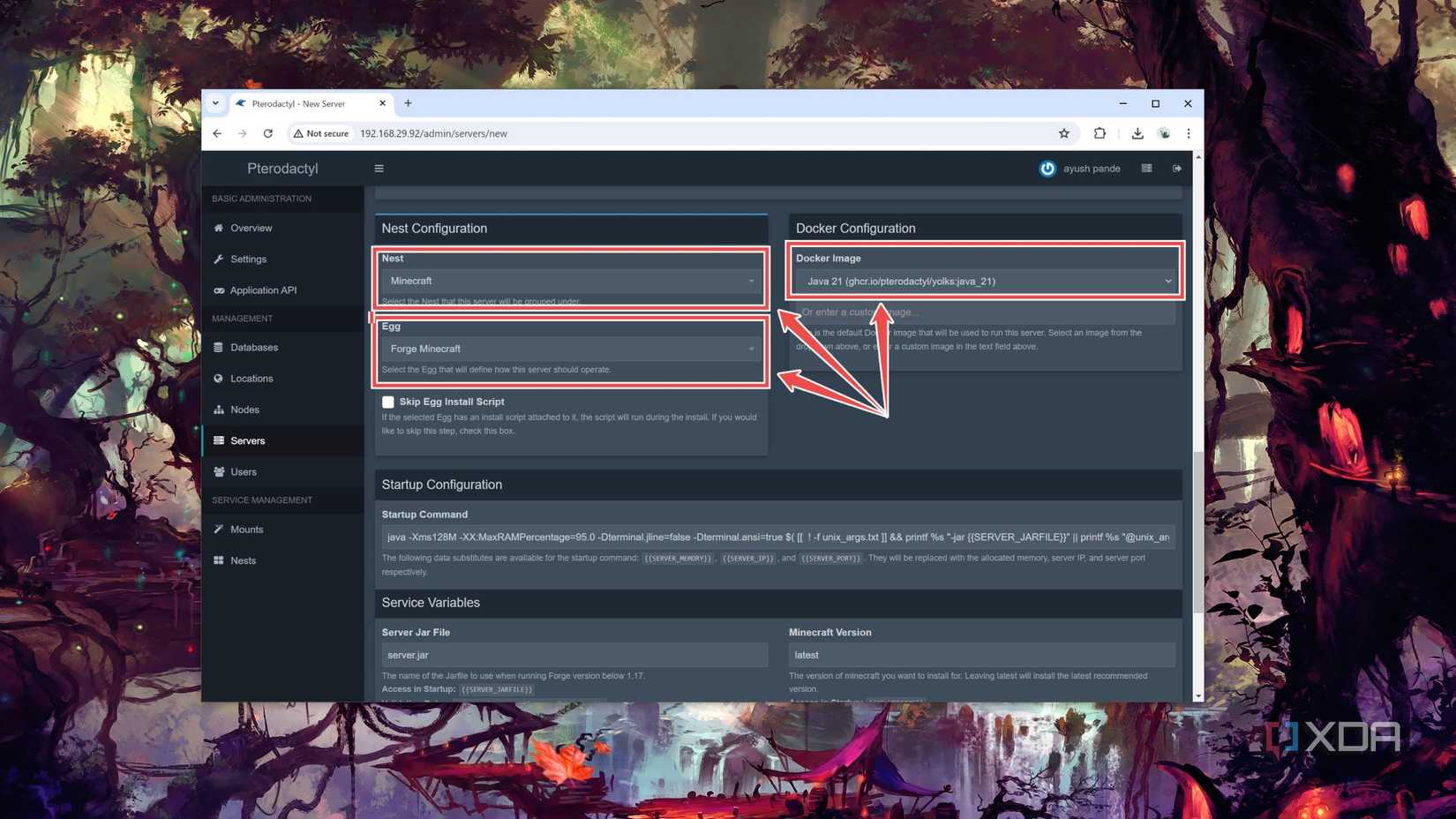Open the Egg dropdown showing Forge Minecraft

(x=572, y=349)
